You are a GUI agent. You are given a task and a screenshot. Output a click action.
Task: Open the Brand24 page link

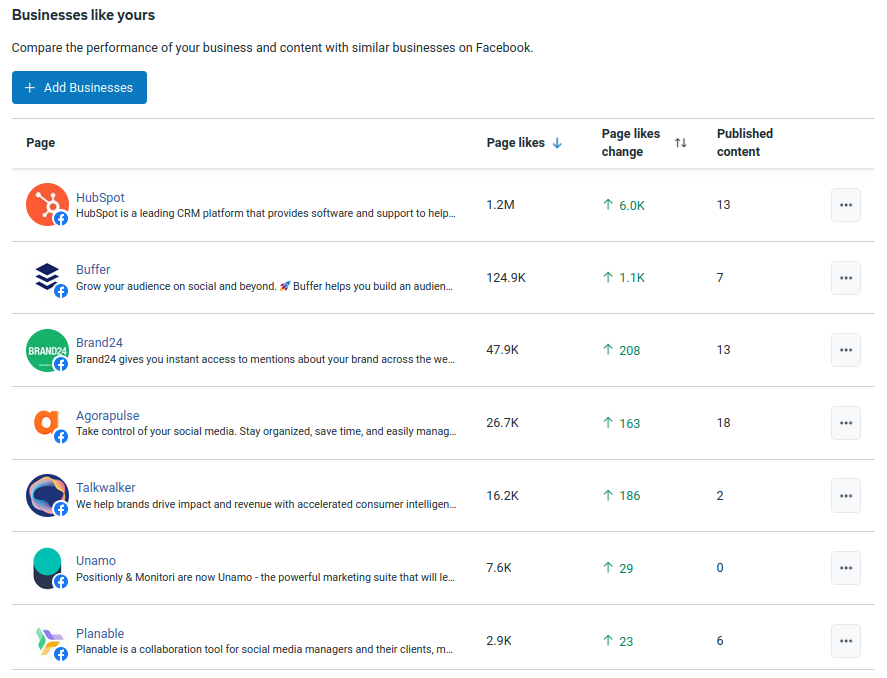pyautogui.click(x=100, y=343)
